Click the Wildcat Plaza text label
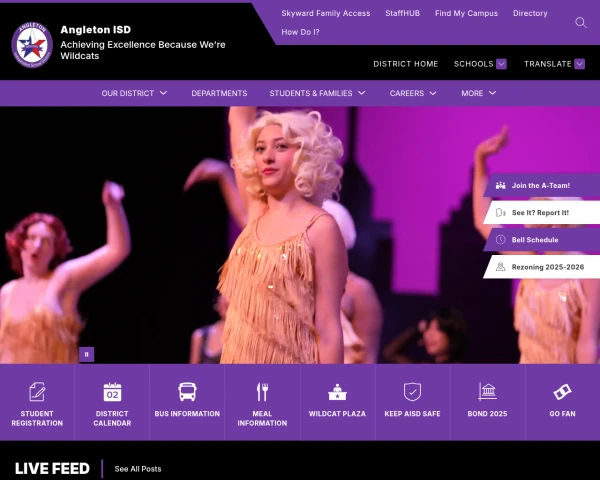Viewport: 600px width, 480px height. pos(337,414)
